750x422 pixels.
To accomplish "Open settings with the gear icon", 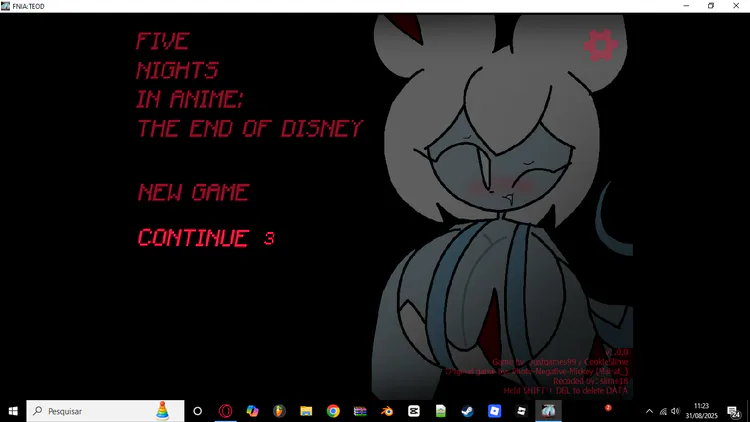I will pos(601,45).
